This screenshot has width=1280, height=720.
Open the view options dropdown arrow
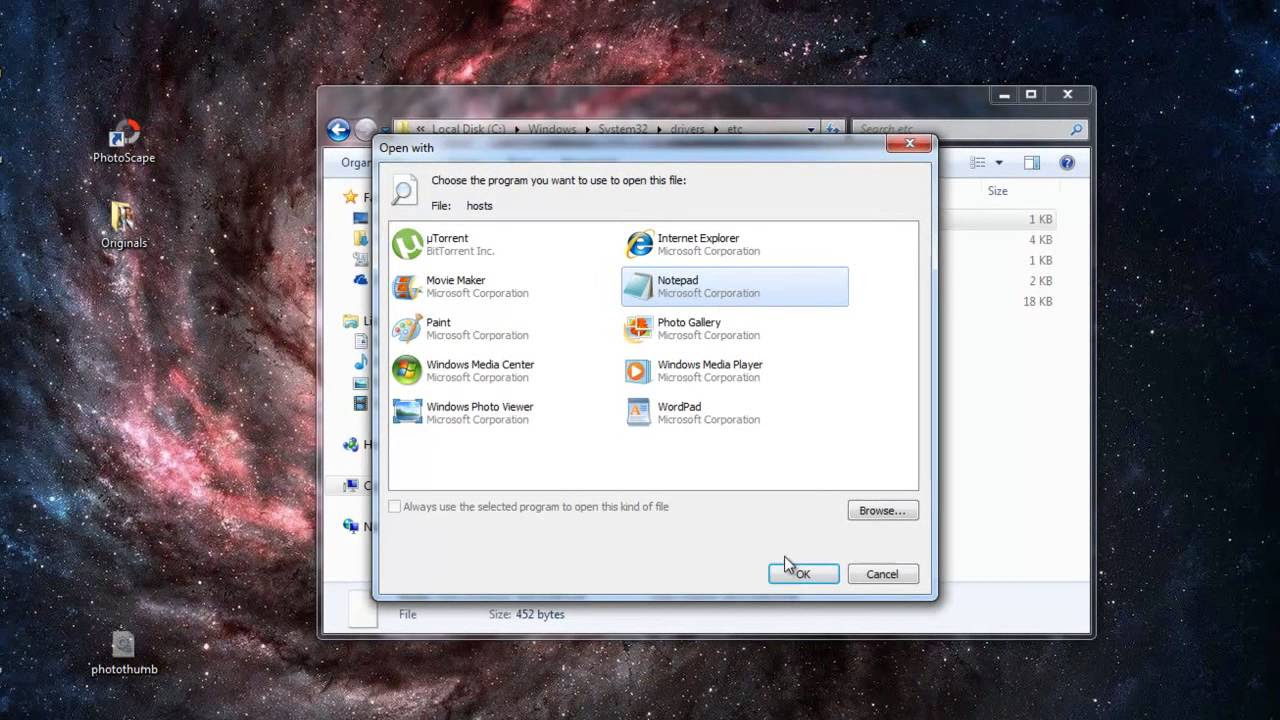coord(998,163)
